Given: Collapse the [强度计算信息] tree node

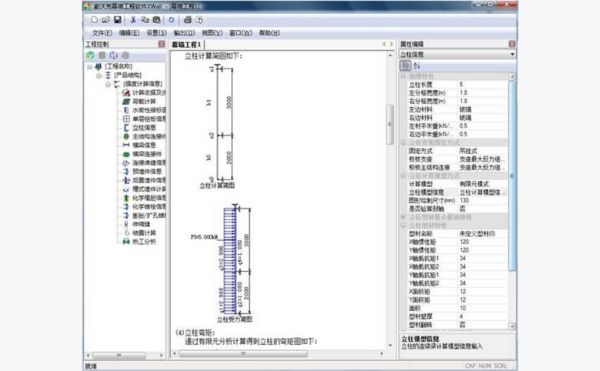Looking at the screenshot, I should [108, 84].
